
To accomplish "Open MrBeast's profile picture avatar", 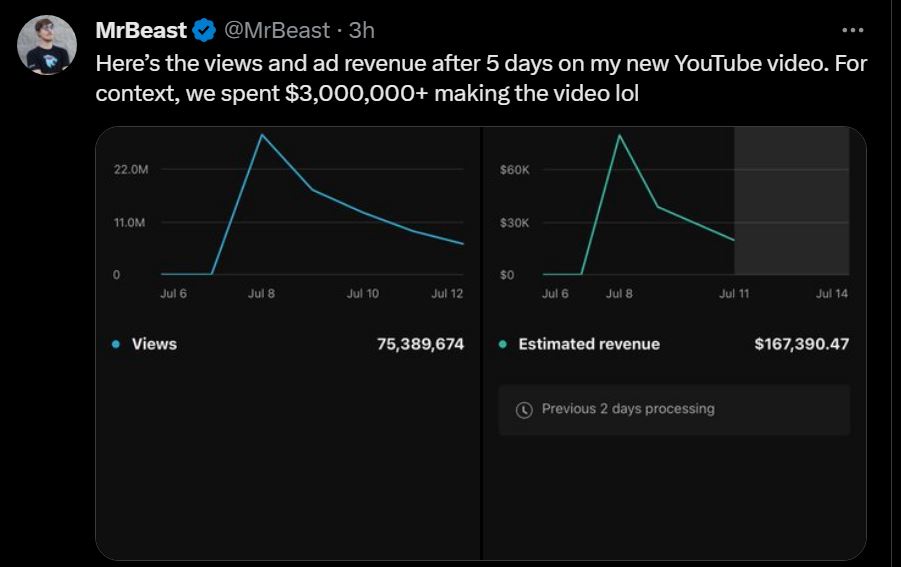I will pos(47,45).
